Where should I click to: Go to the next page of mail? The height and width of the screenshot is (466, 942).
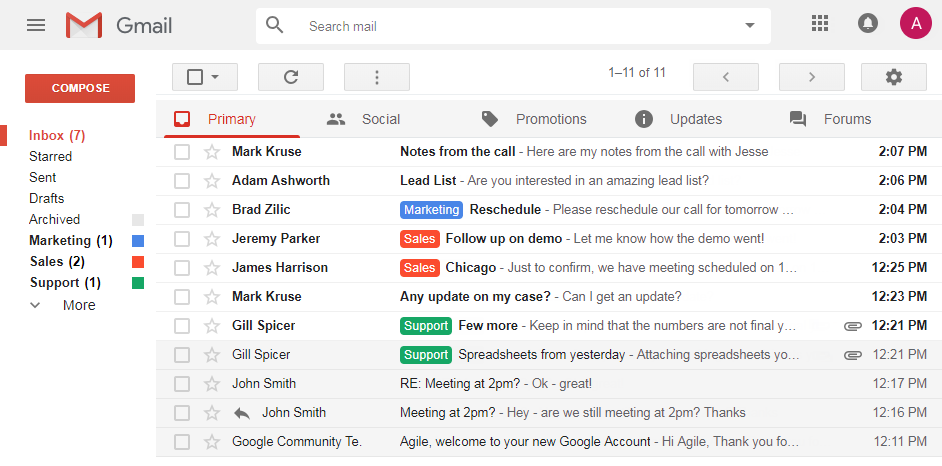812,77
